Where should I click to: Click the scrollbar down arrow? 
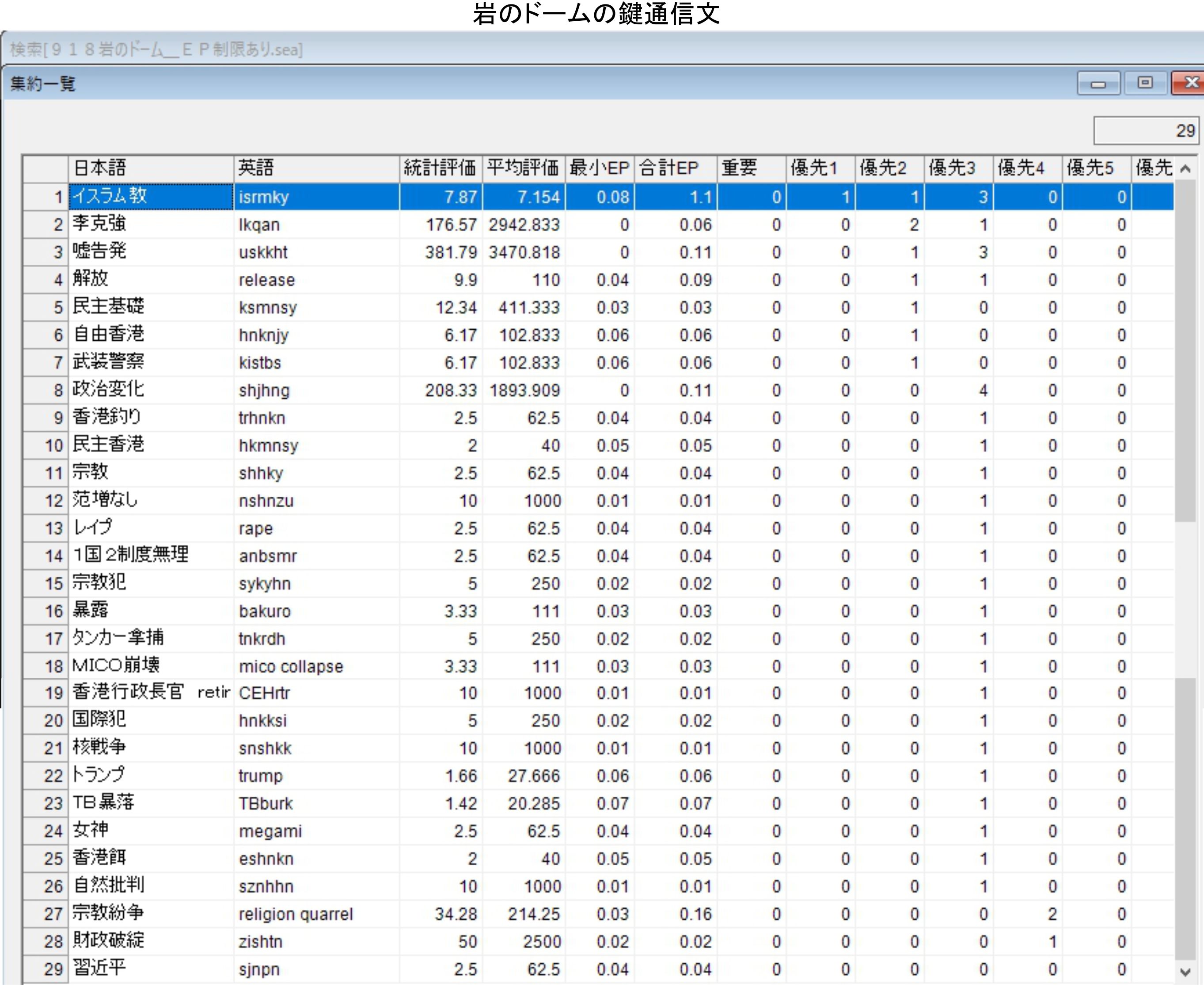pyautogui.click(x=1185, y=972)
